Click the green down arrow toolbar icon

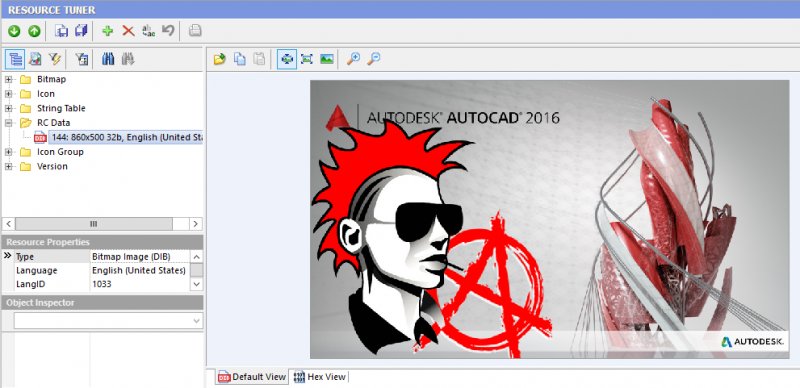14,31
